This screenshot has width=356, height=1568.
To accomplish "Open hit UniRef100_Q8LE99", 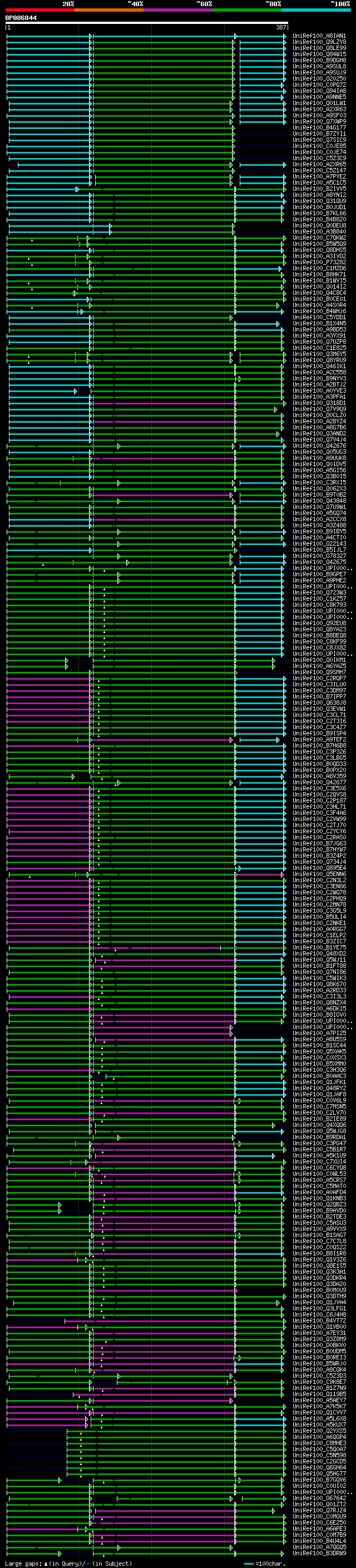I will click(x=319, y=48).
